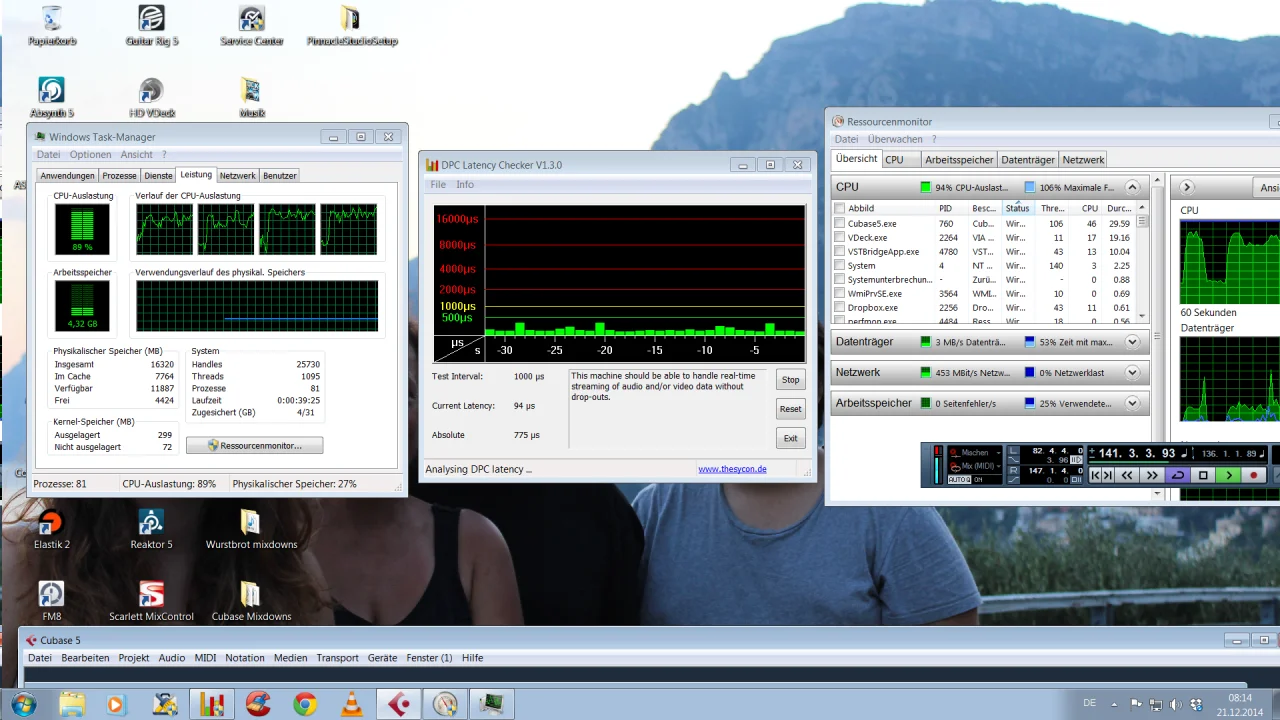Open the www.thesycon.de link
This screenshot has width=1280, height=720.
732,469
